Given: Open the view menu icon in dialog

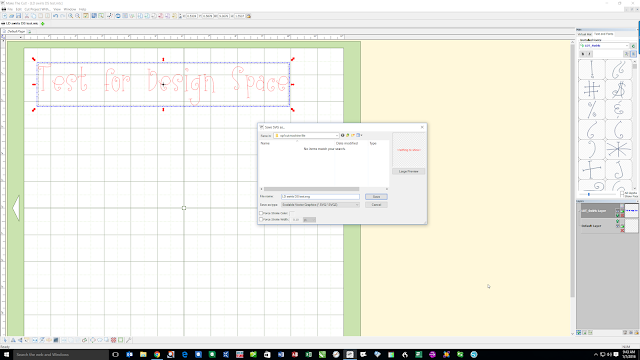Looking at the screenshot, I should click(x=359, y=136).
